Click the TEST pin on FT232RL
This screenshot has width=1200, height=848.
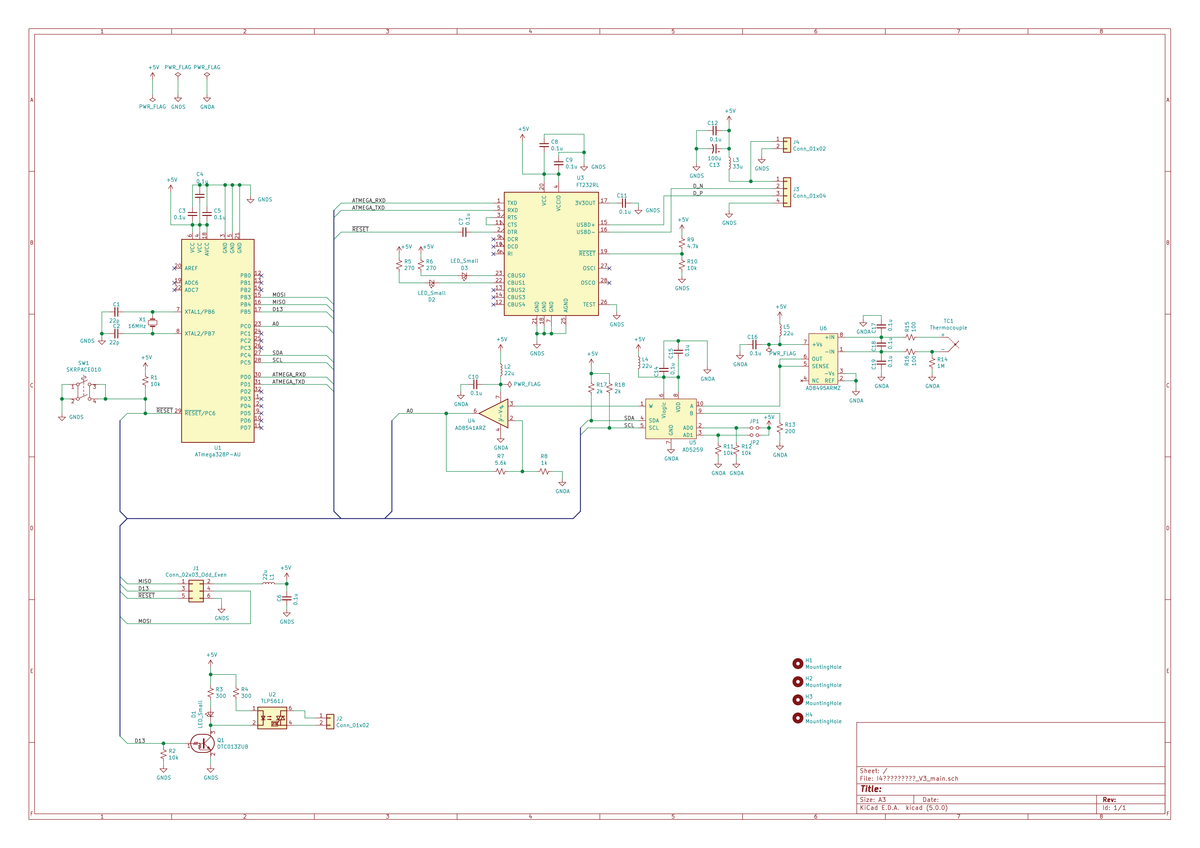589,304
